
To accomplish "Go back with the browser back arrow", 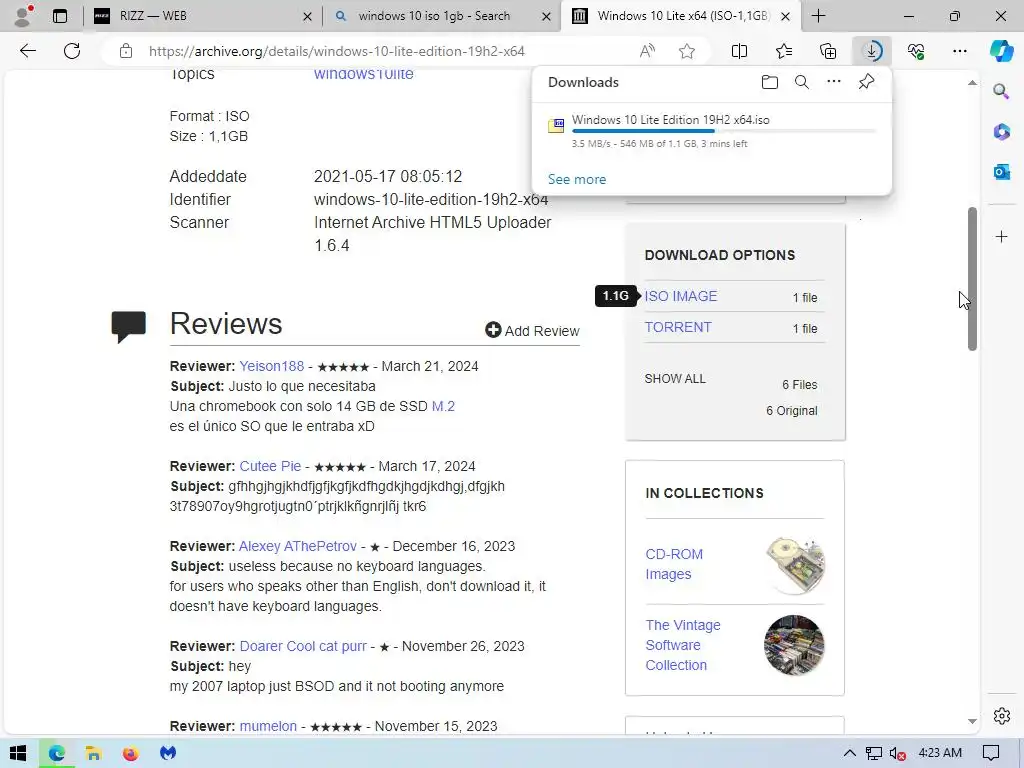I will pos(27,51).
